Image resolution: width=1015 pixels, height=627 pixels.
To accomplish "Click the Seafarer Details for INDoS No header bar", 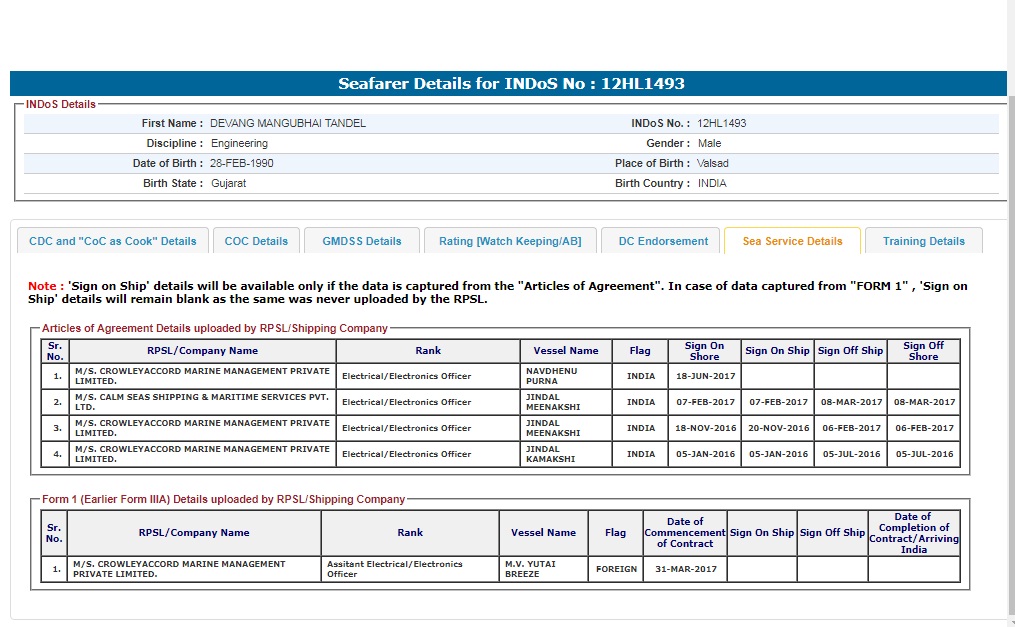I will [x=510, y=84].
